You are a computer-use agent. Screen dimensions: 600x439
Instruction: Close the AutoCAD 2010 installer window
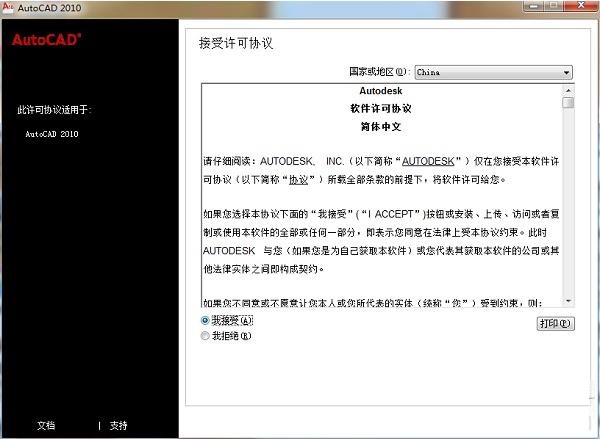tap(581, 5)
